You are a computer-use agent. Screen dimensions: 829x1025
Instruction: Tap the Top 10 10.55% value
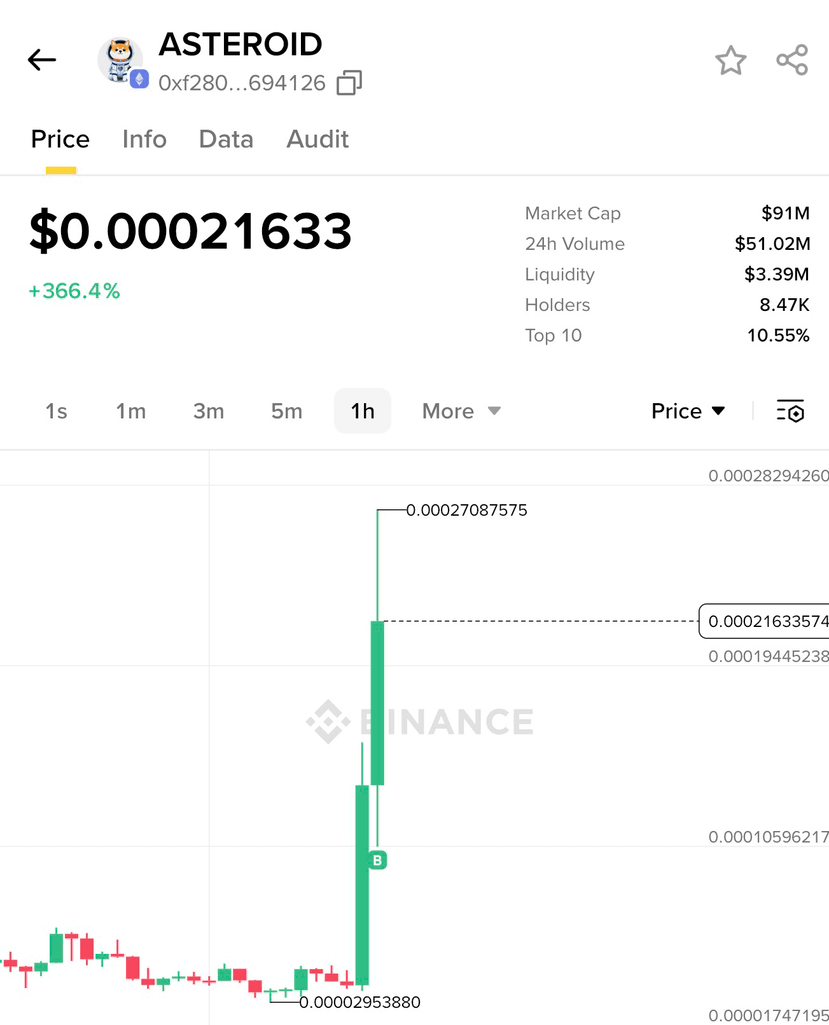click(778, 335)
